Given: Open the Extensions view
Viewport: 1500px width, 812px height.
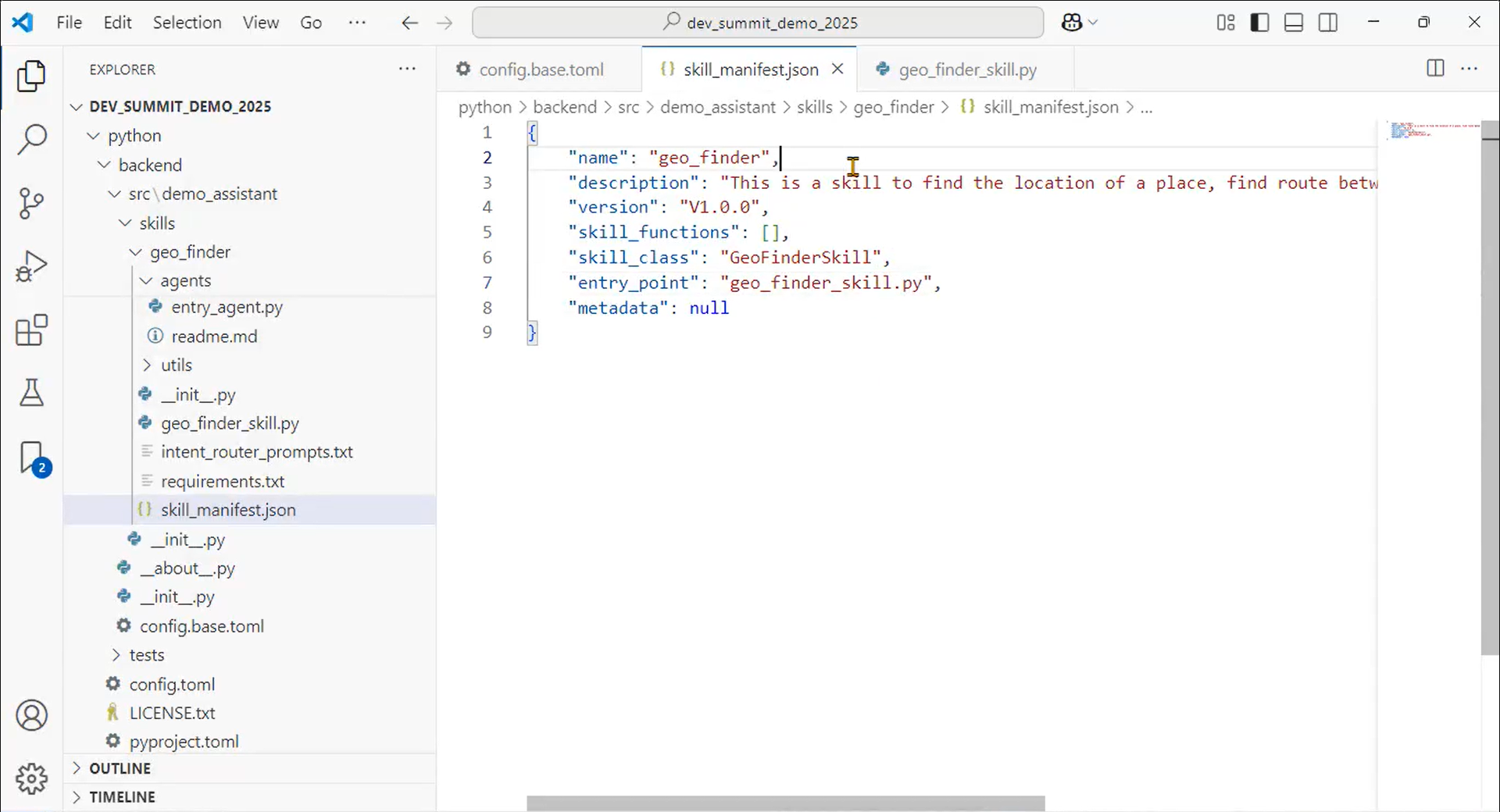Looking at the screenshot, I should (31, 329).
